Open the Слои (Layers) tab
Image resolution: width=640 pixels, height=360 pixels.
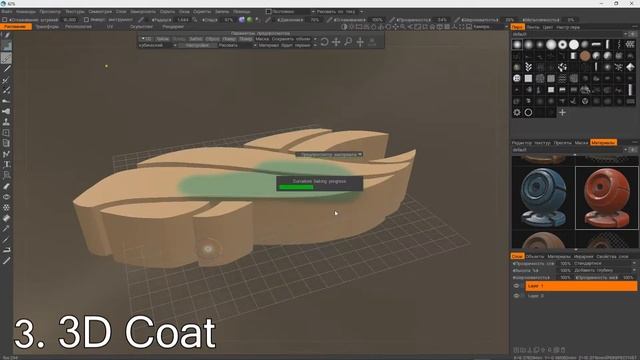tap(517, 256)
